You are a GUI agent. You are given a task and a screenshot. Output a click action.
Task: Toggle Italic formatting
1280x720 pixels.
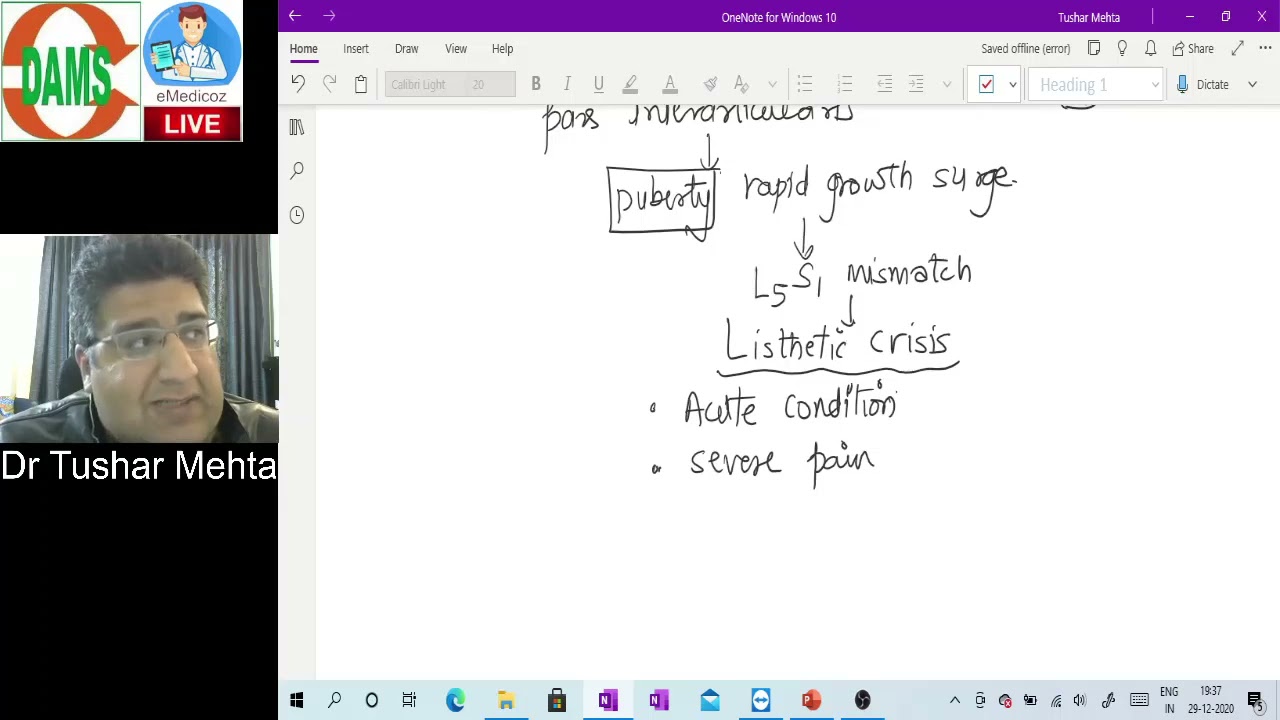pos(567,84)
